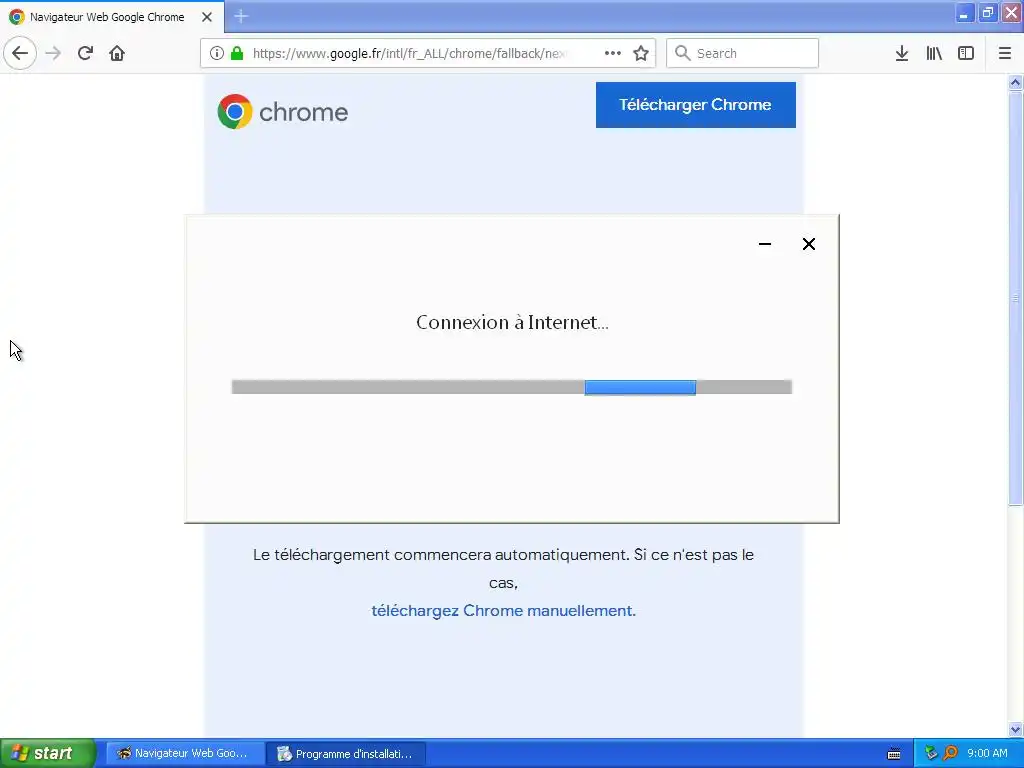Screen dimensions: 1024x768
Task: Minimize the Connexion à Internet installer dialog
Action: coord(765,244)
